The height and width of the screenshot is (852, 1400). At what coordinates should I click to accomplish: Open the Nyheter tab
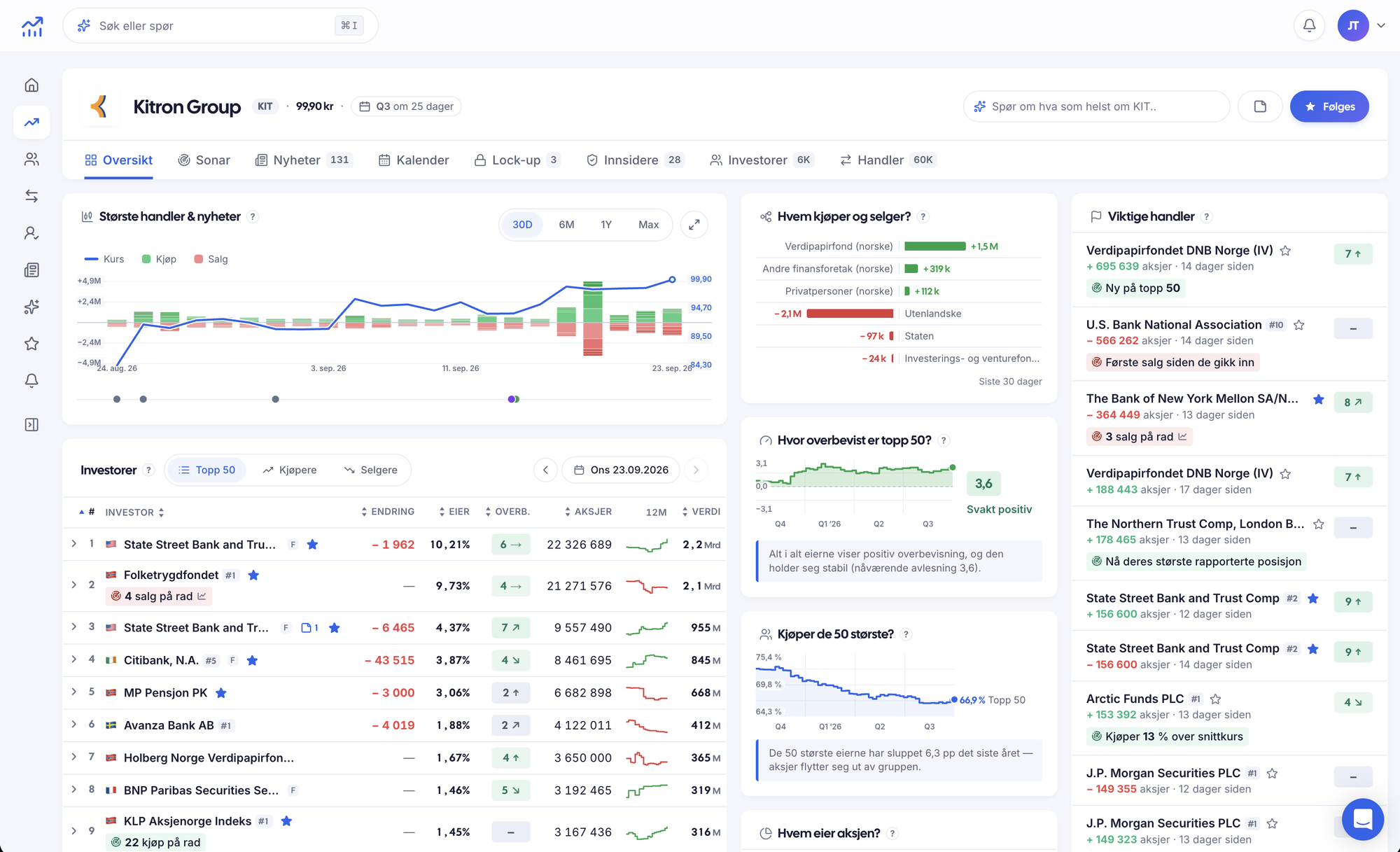click(304, 160)
